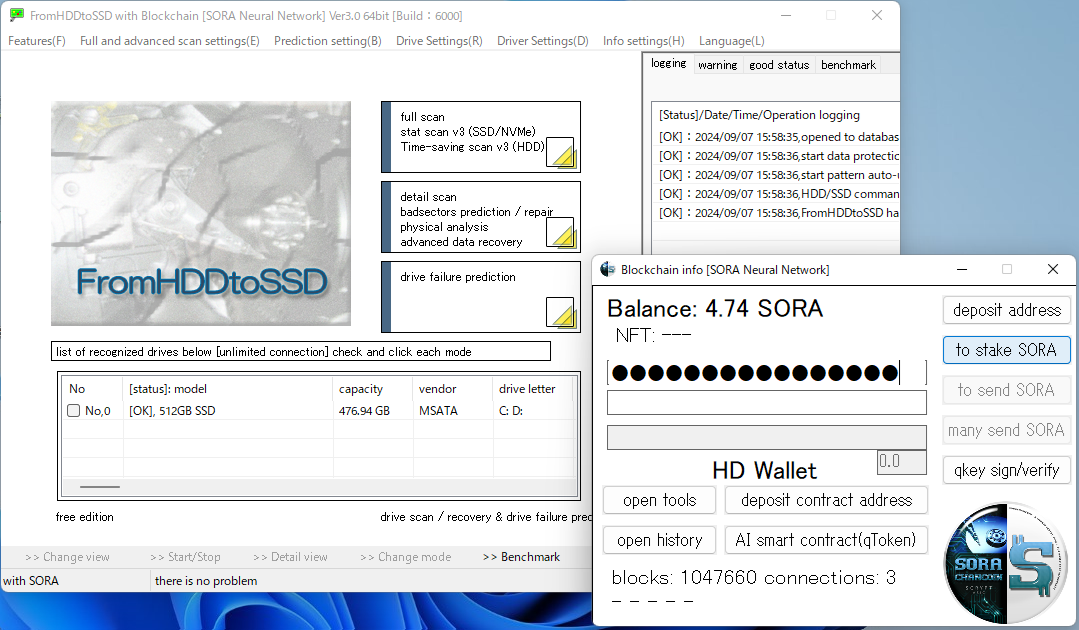The width and height of the screenshot is (1079, 630).
Task: Click the many send SORA button
Action: [x=1007, y=430]
